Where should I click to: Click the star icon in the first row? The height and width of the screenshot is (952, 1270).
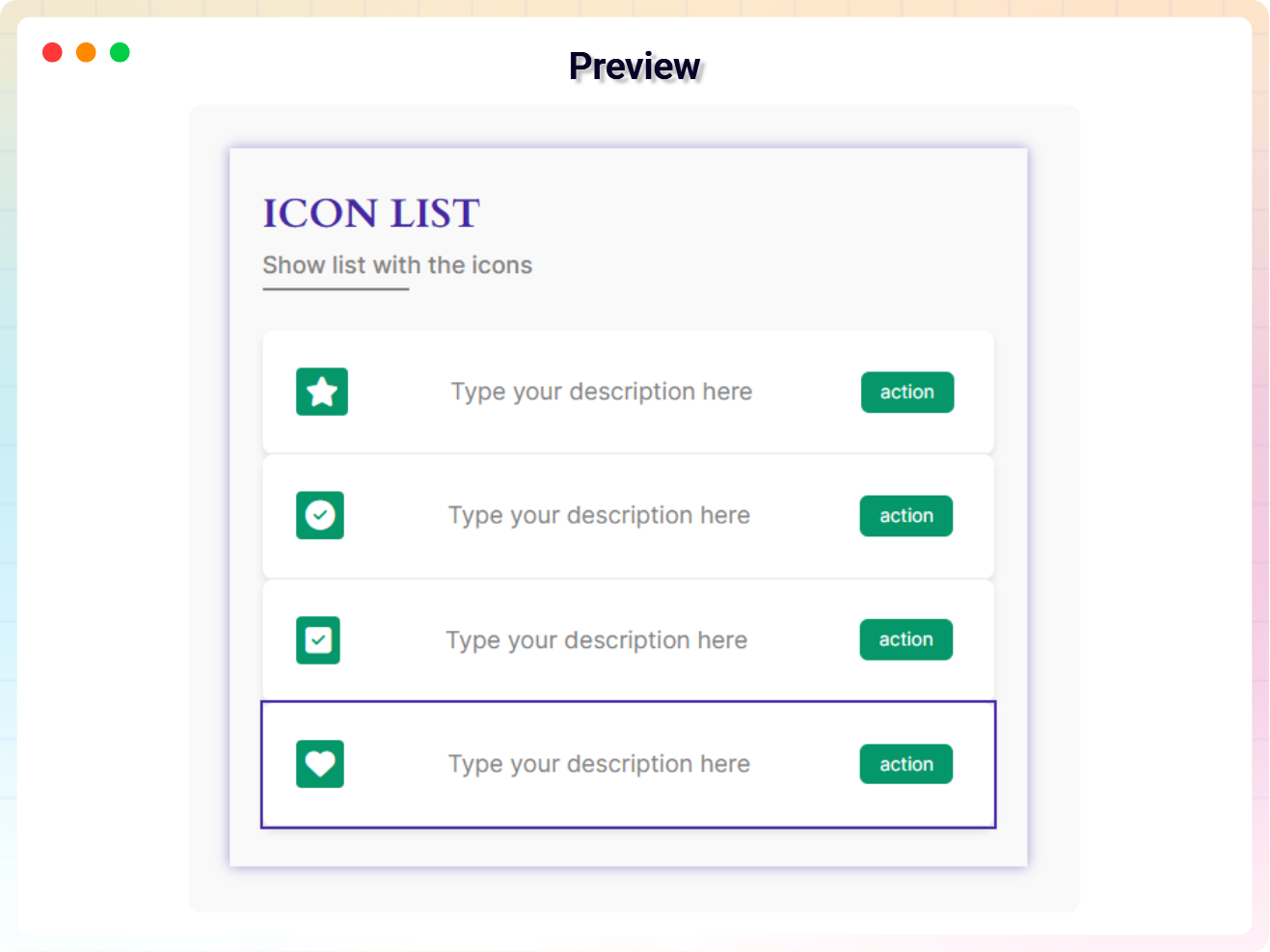pyautogui.click(x=322, y=392)
